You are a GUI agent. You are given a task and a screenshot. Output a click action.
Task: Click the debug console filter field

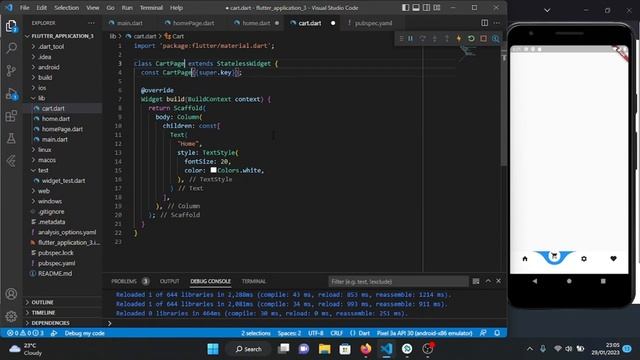point(398,281)
